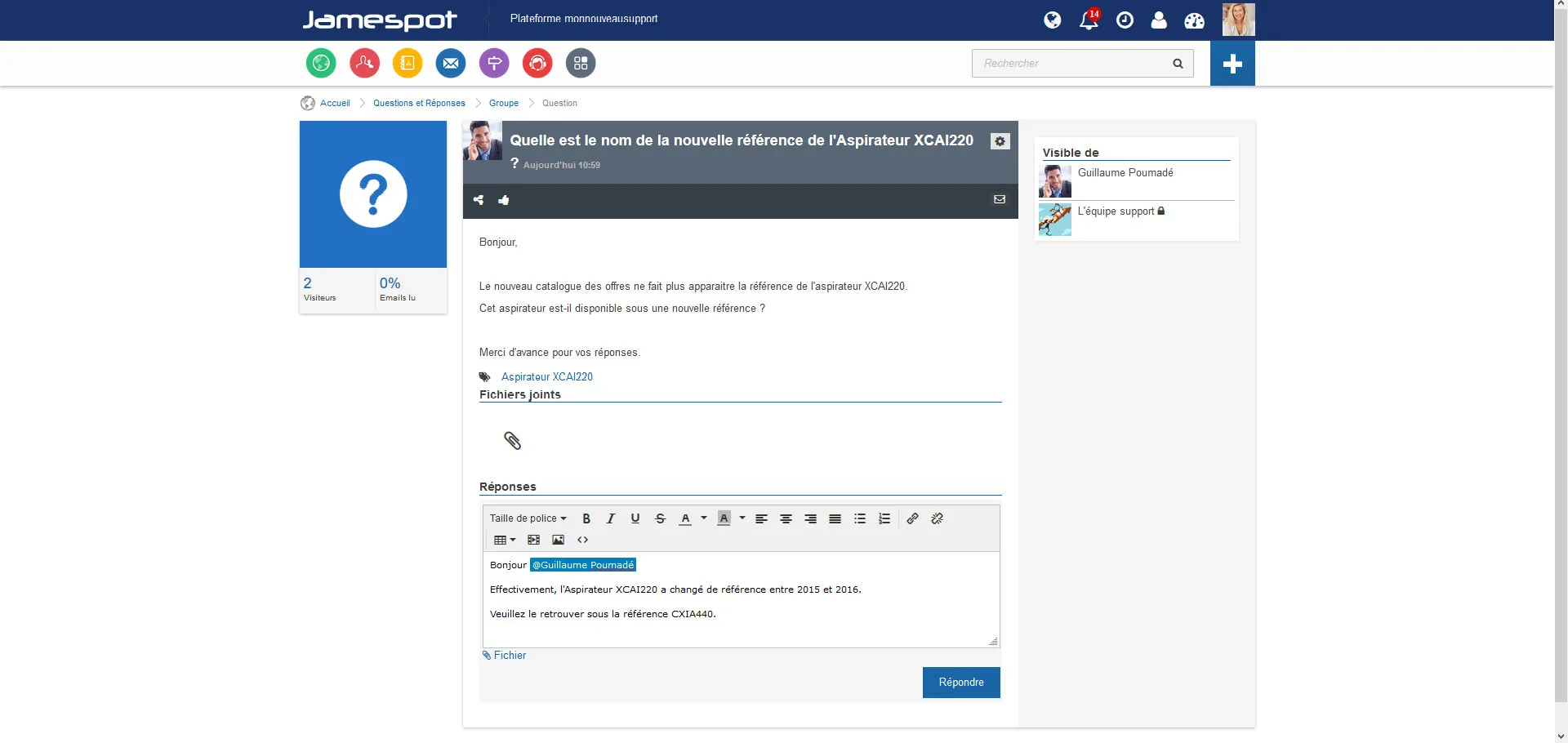1568x743 pixels.
Task: Open the user profile icon in the header
Action: click(1159, 20)
